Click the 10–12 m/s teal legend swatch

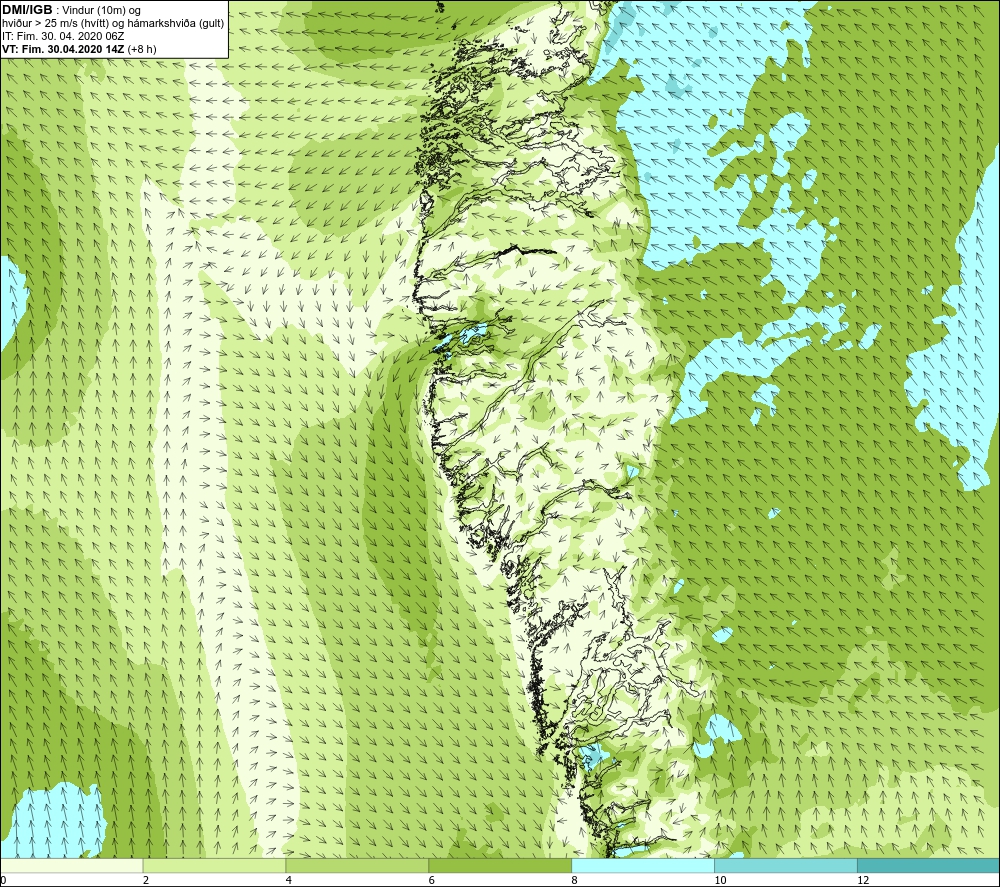pyautogui.click(x=786, y=865)
